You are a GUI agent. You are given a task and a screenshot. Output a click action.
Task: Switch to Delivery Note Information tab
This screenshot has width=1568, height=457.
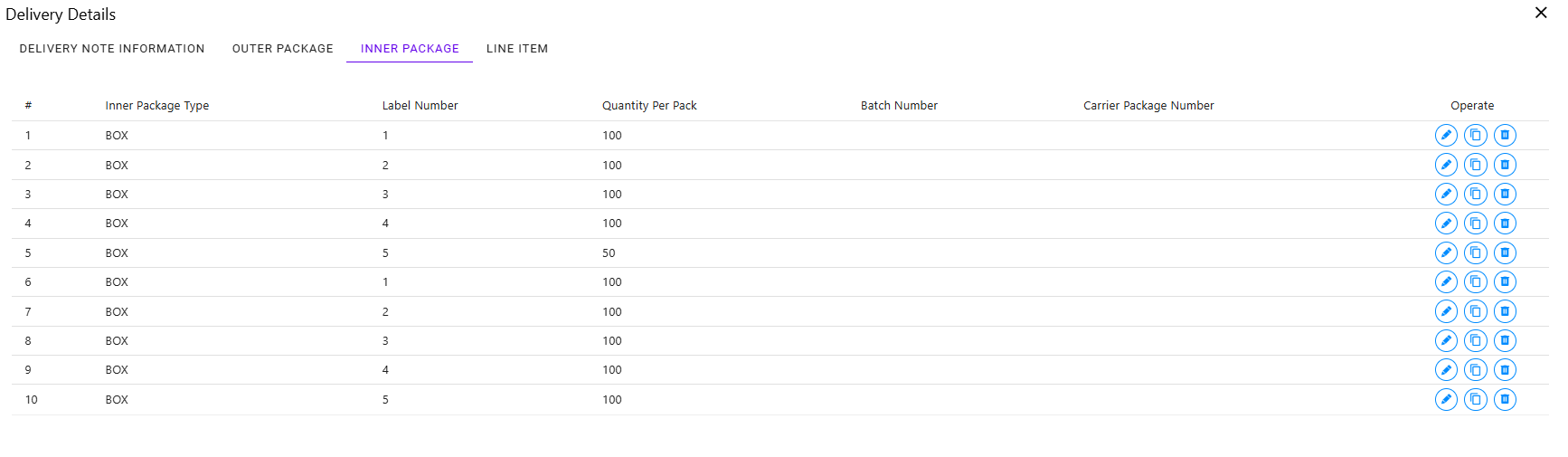click(112, 49)
